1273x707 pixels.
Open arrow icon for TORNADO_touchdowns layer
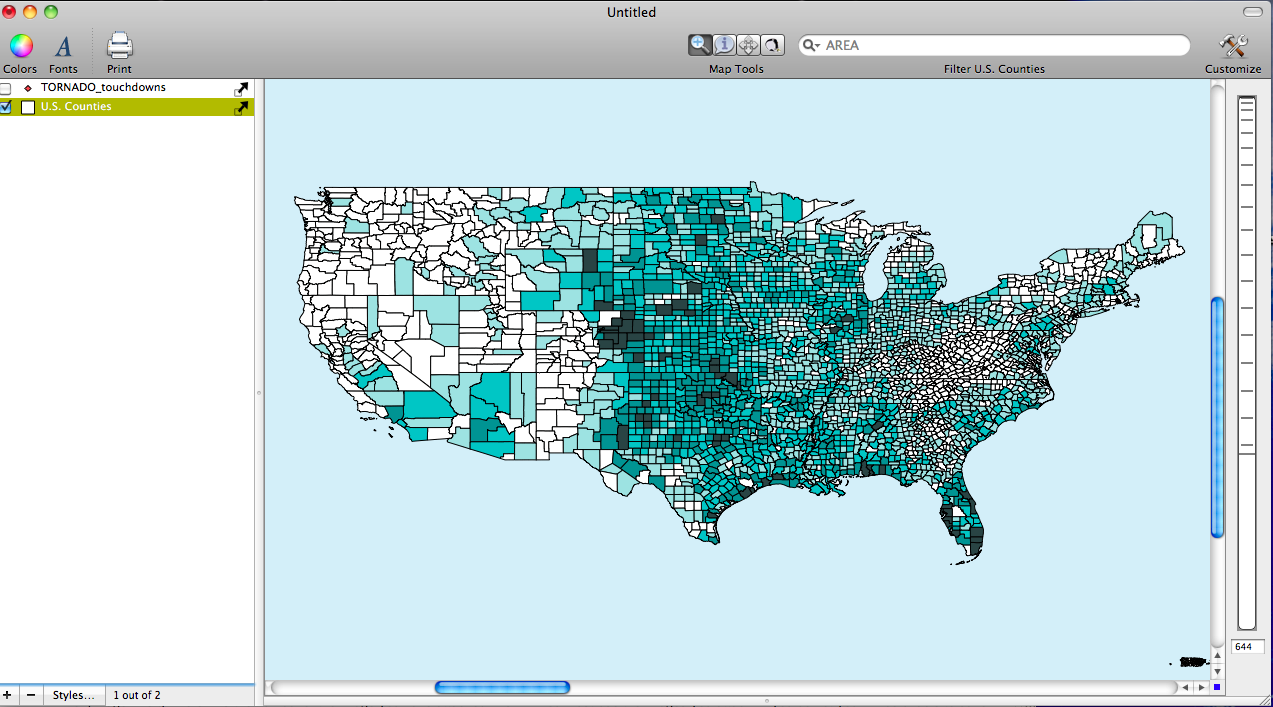coord(241,89)
